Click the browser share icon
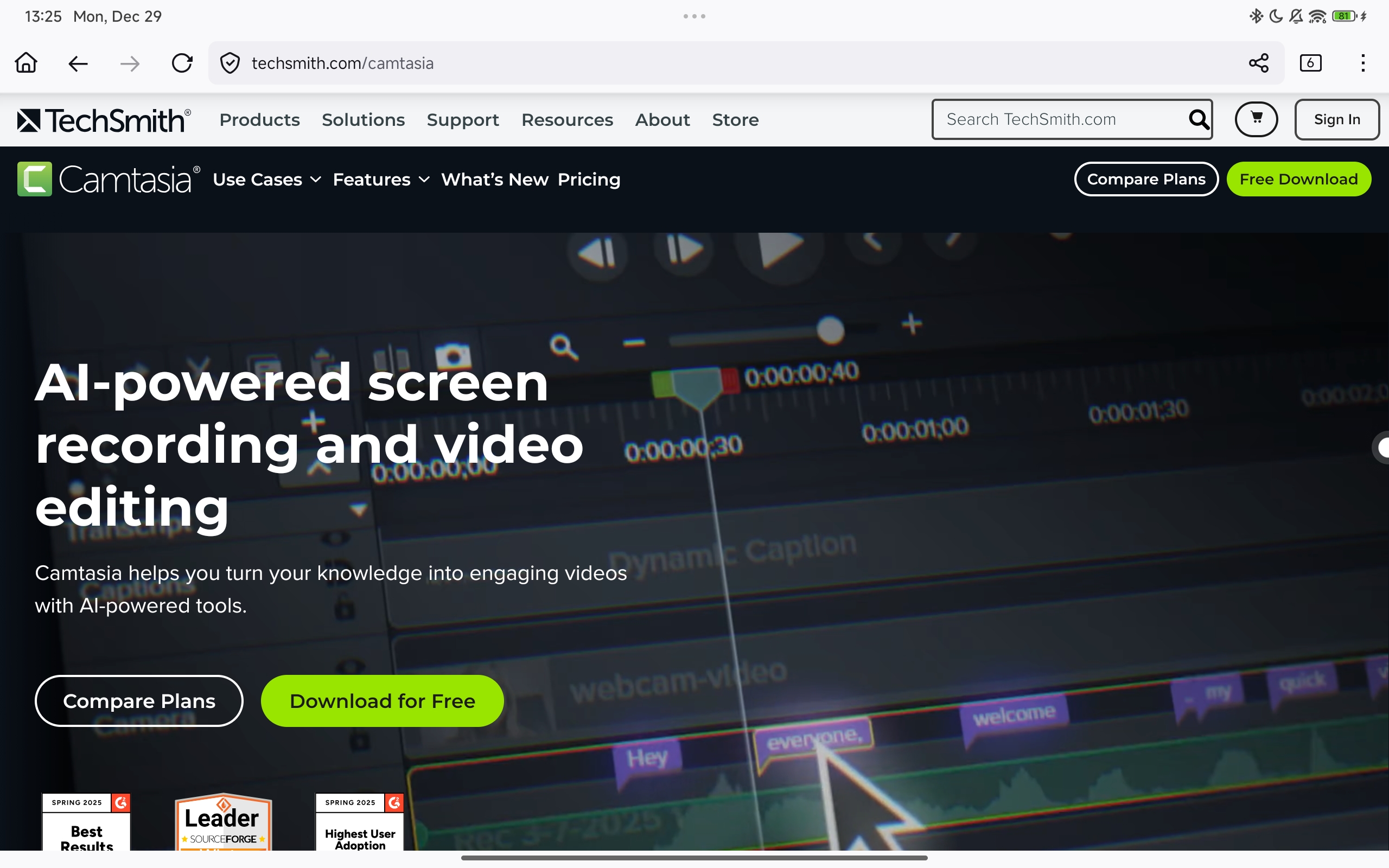The image size is (1389, 868). [x=1259, y=62]
